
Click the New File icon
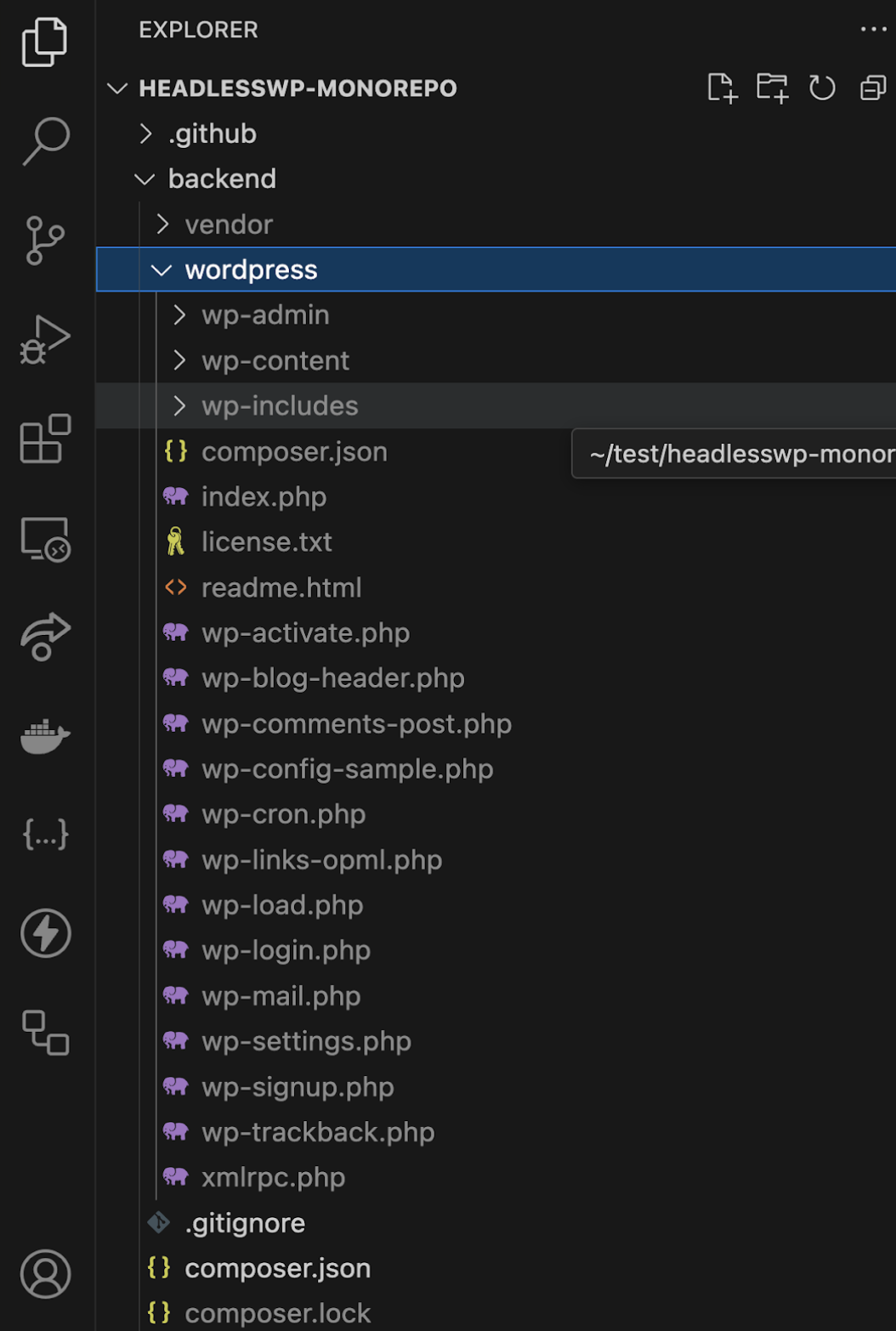(722, 88)
